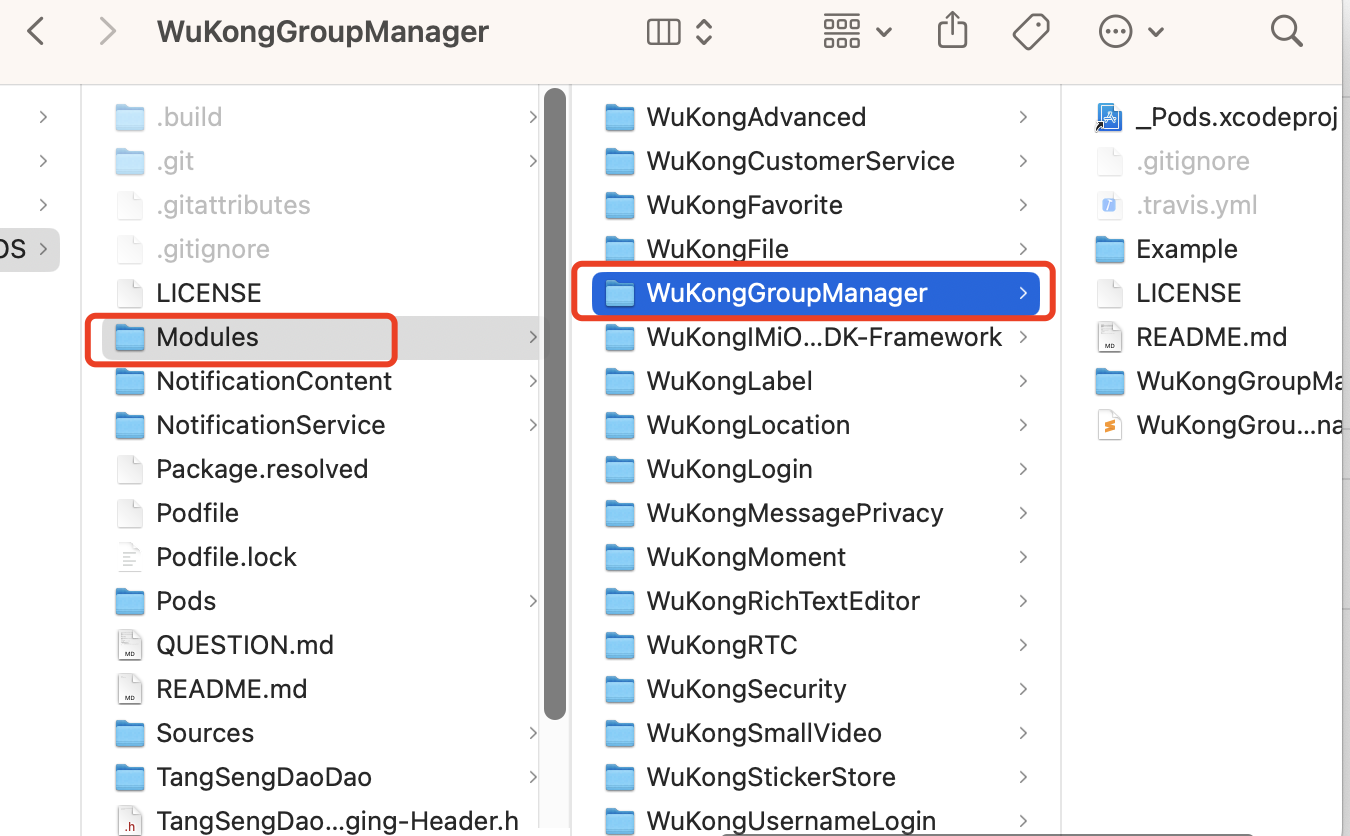
Task: Click the first column's vertical scrollbar
Action: point(555,400)
